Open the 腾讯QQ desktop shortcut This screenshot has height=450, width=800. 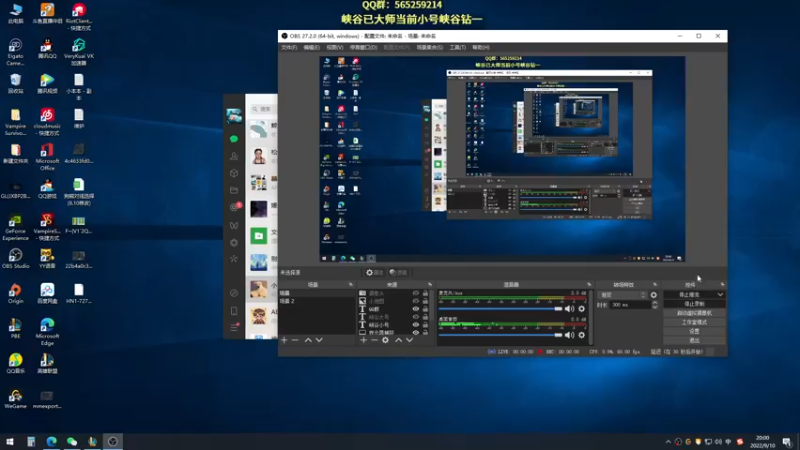pos(47,49)
